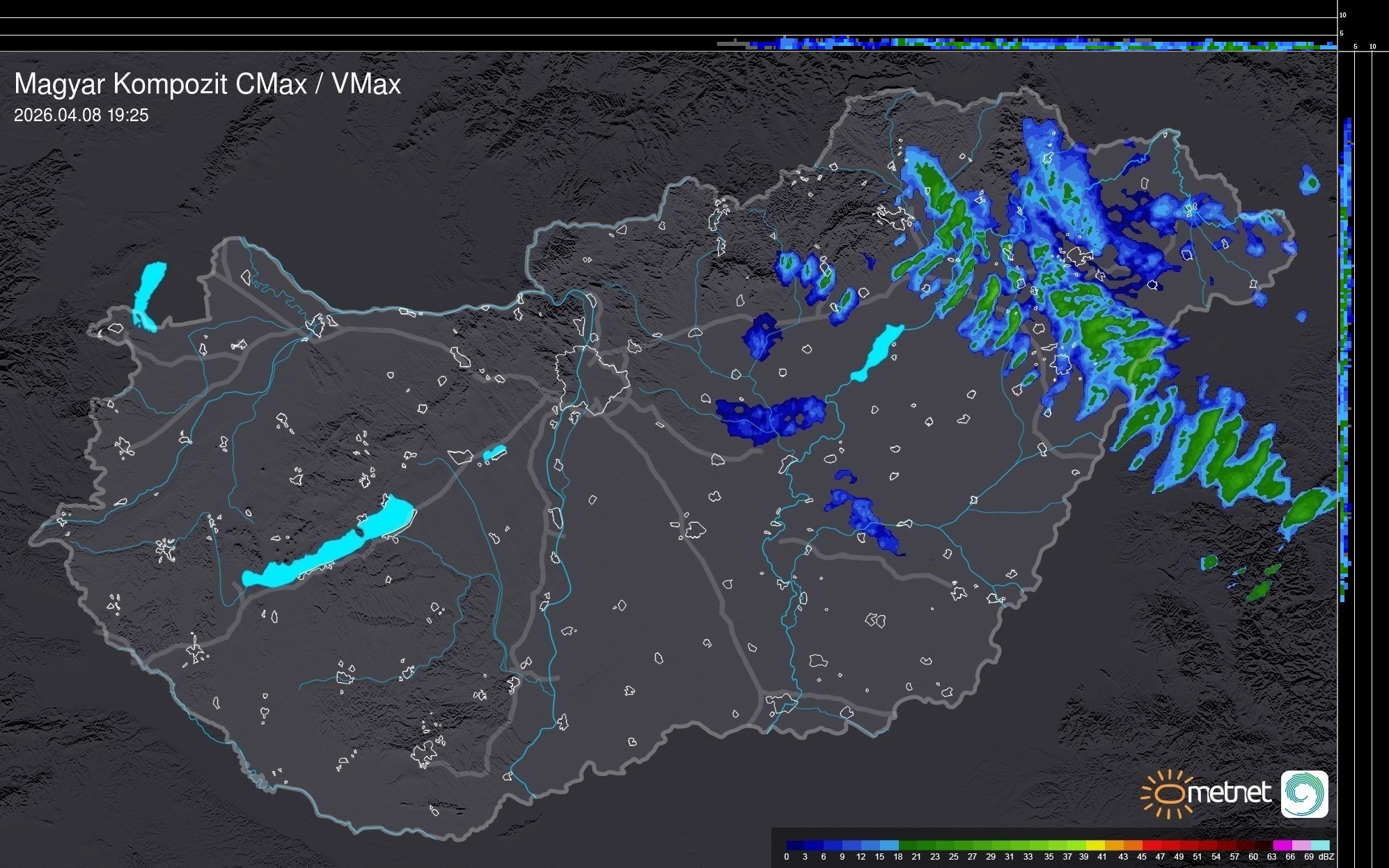This screenshot has width=1389, height=868.
Task: Click the dBZ unit label in legend
Action: point(1326,857)
